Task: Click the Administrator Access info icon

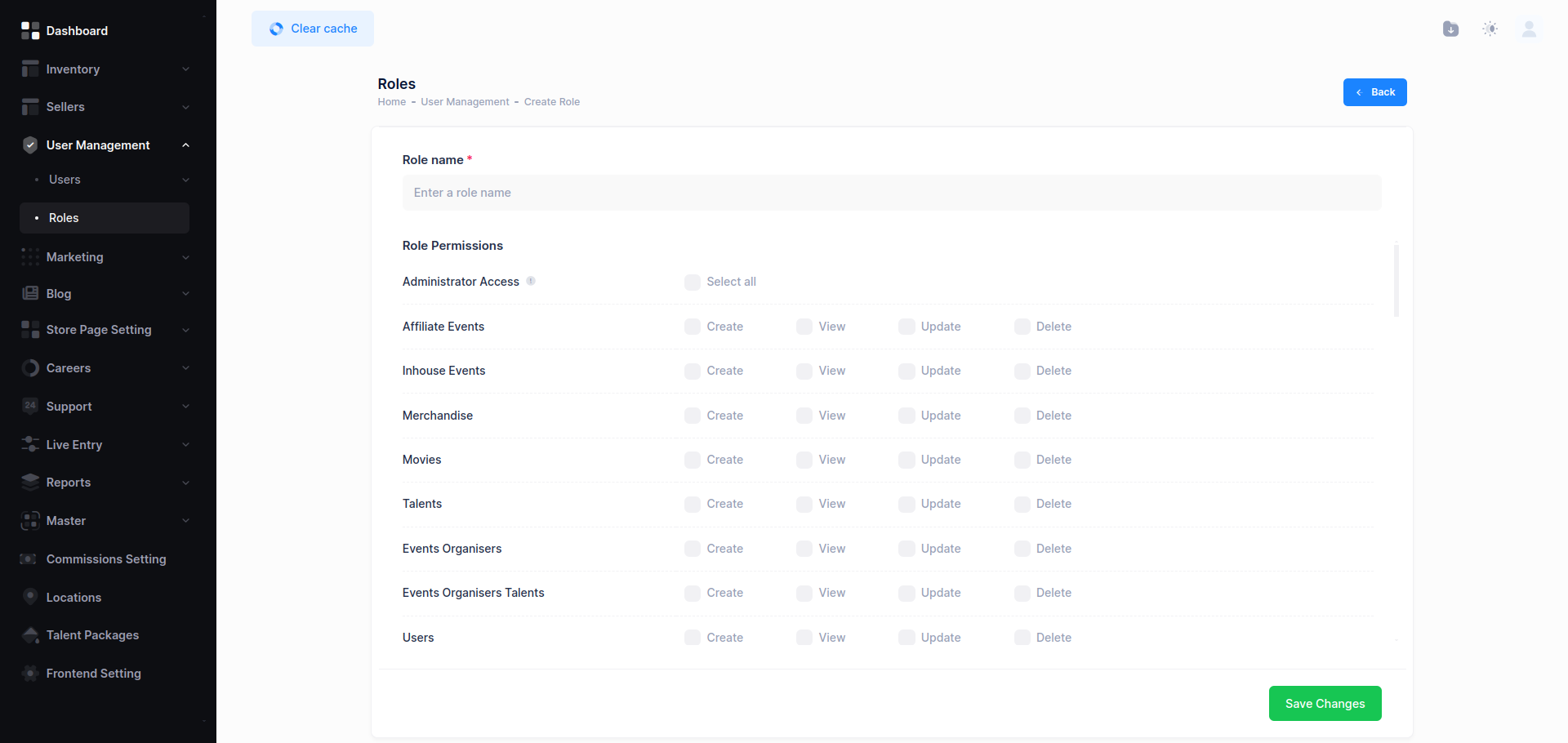Action: pyautogui.click(x=531, y=281)
